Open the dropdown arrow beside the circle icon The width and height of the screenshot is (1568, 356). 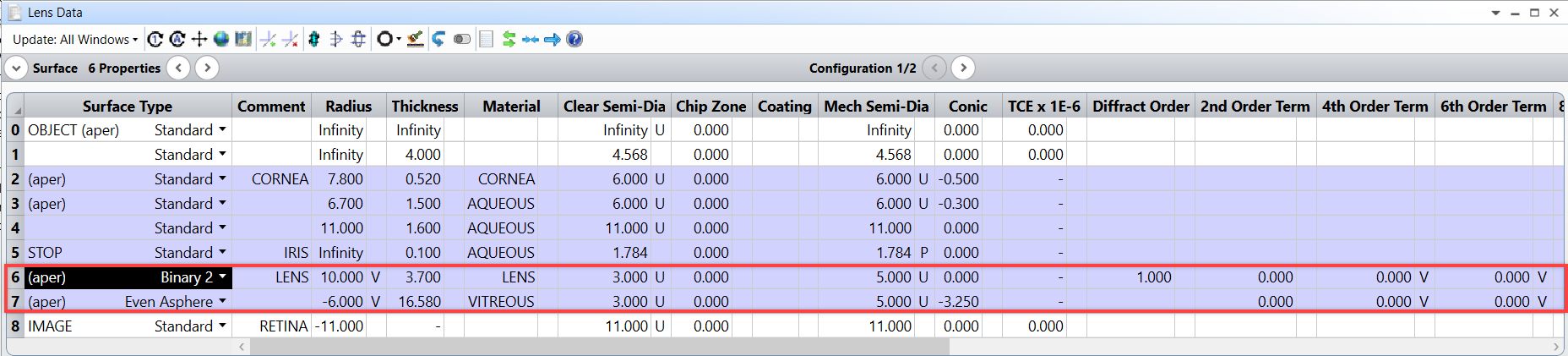click(399, 39)
